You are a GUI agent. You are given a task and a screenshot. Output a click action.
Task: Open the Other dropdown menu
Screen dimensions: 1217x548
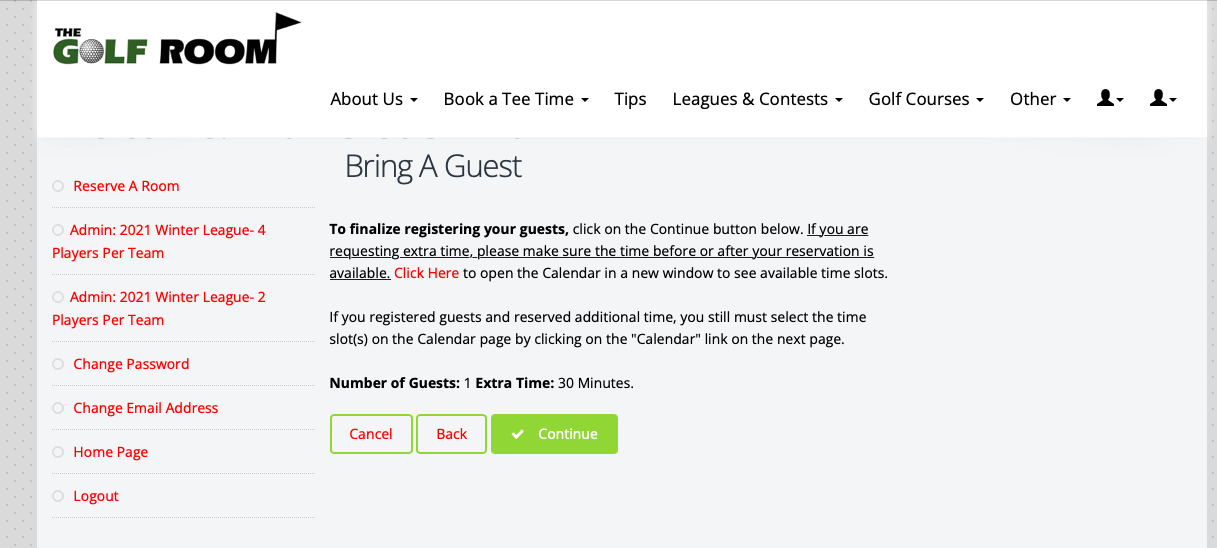coord(1040,99)
